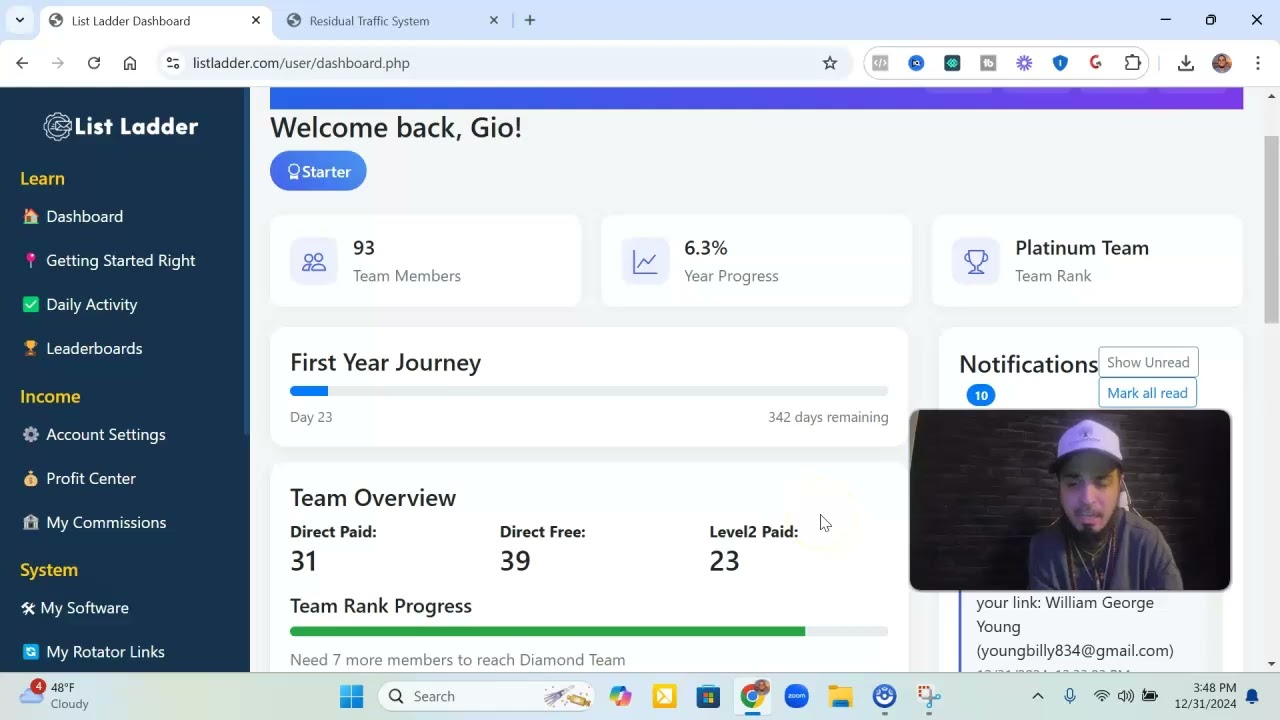Open Microsoft Store from the taskbar
The image size is (1280, 720).
coord(708,696)
